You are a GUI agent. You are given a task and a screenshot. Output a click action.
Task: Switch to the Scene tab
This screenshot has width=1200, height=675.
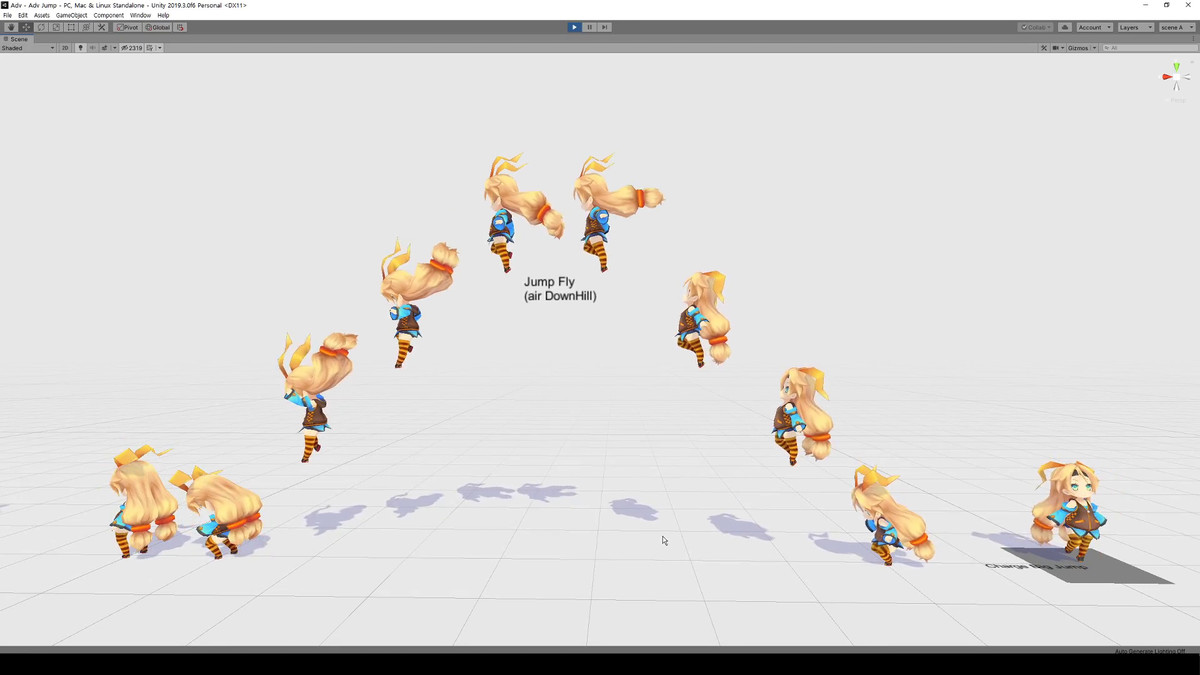[18, 39]
